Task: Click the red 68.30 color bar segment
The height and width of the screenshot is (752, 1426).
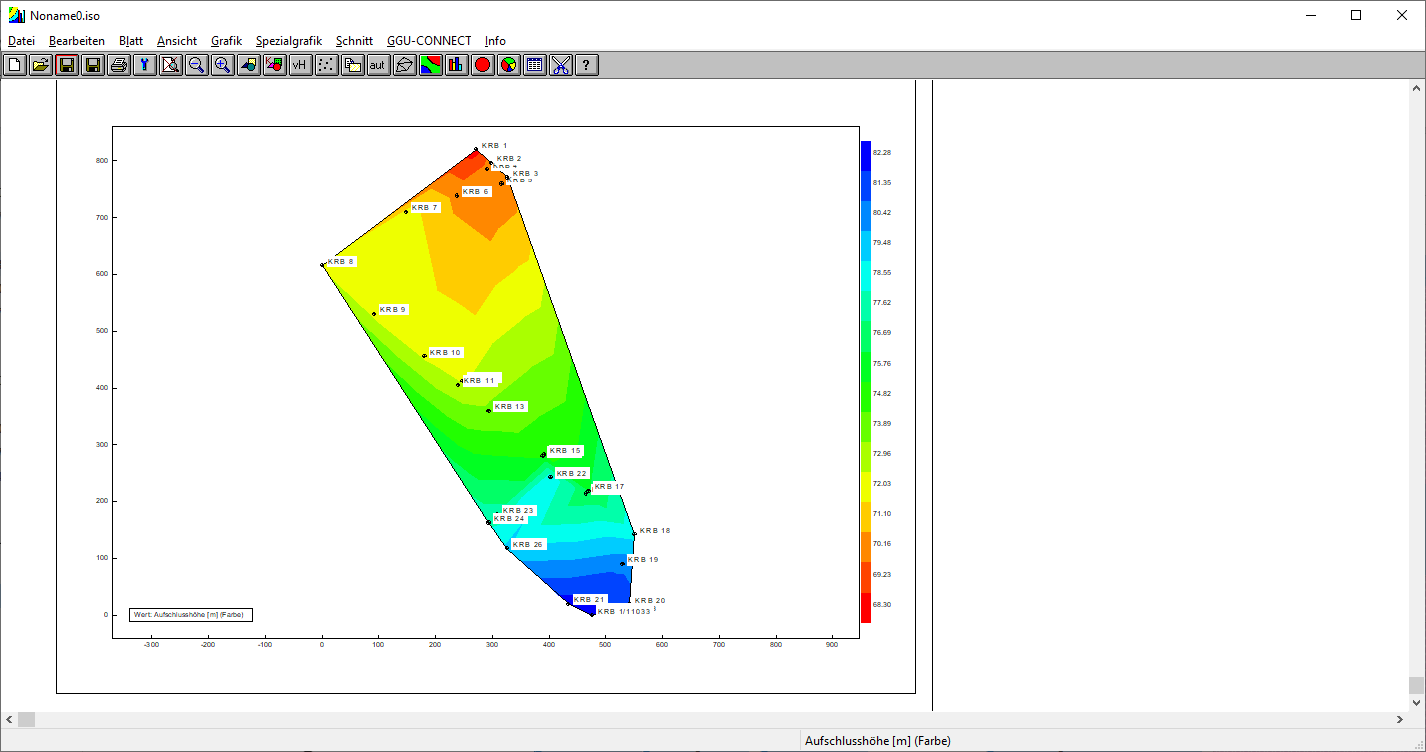Action: [866, 607]
